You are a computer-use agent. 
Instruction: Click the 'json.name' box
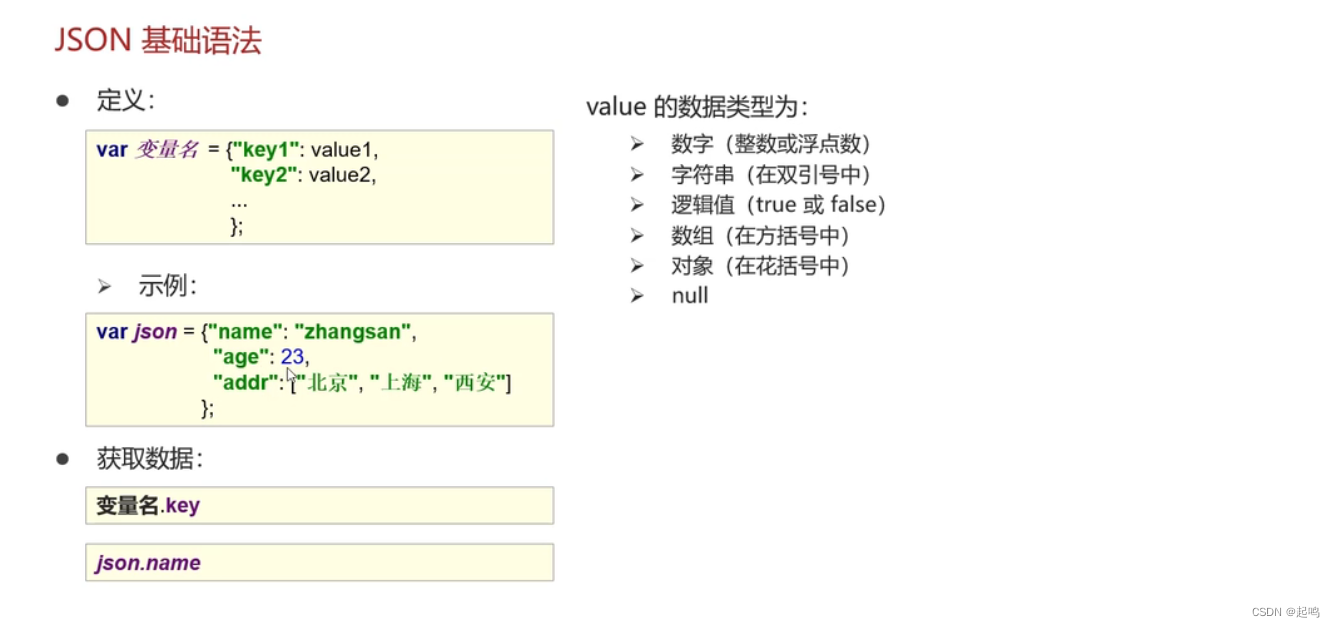[319, 562]
